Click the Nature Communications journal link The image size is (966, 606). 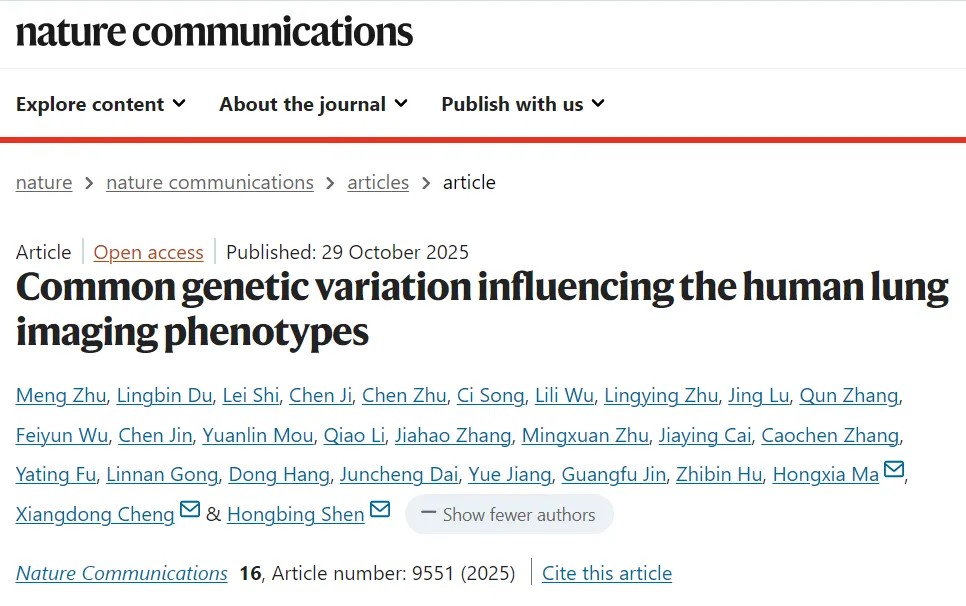tap(122, 573)
